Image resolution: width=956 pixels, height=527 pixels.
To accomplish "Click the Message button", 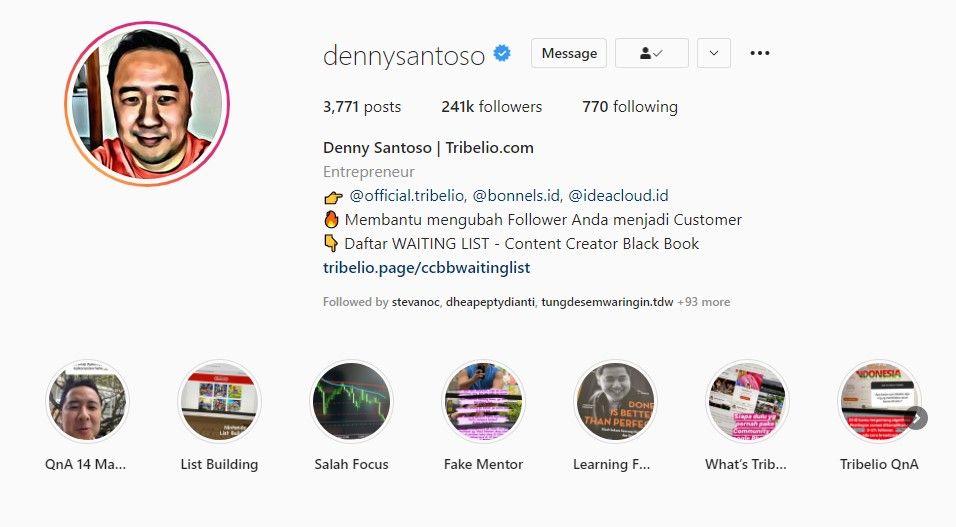I will coord(569,53).
